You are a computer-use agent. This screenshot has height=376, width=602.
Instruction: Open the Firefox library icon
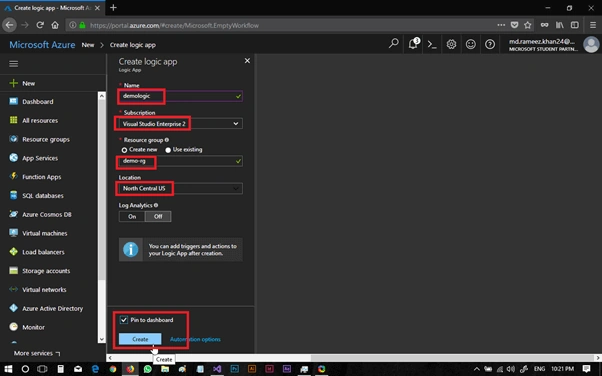(560, 25)
